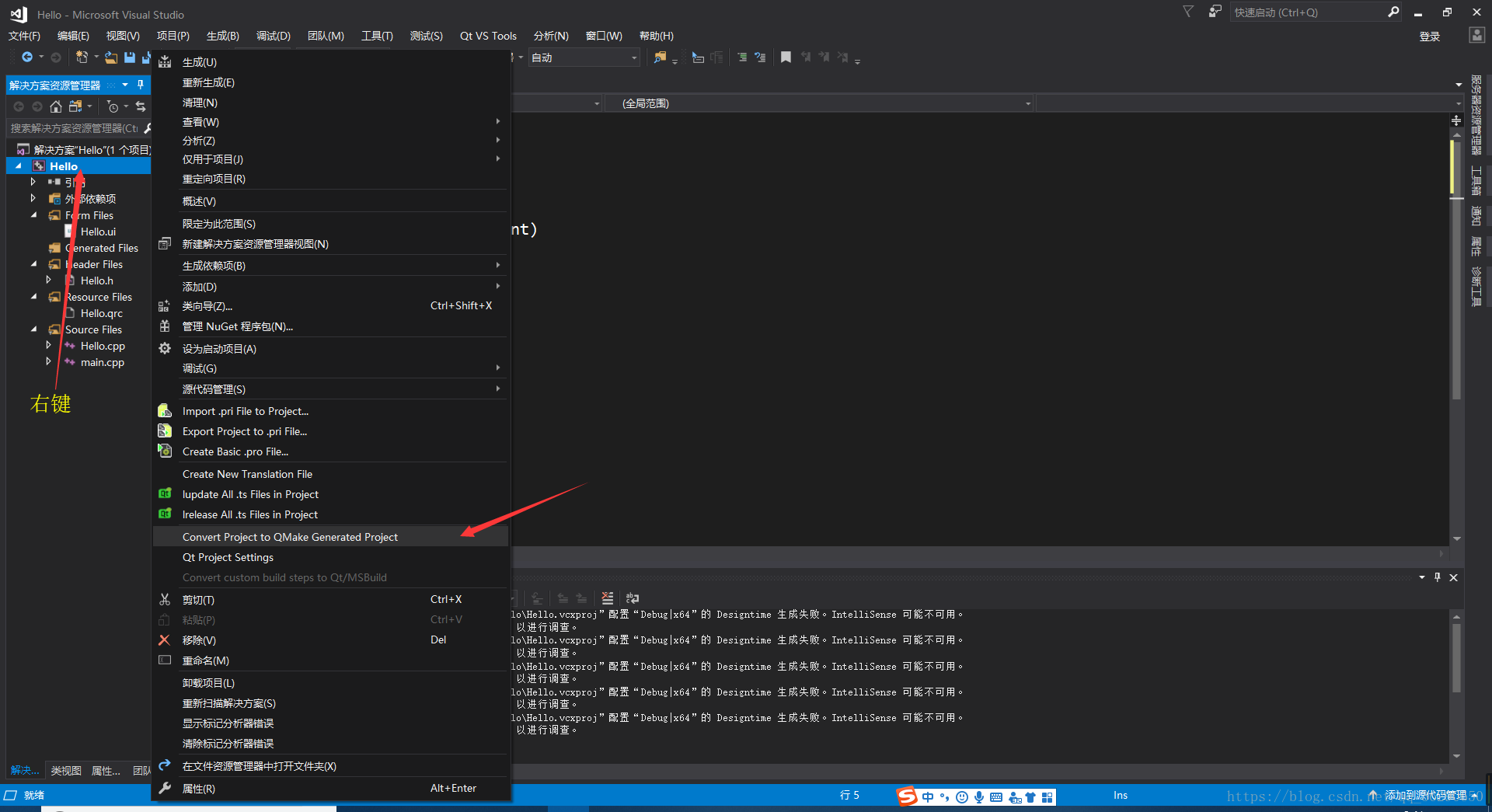Click the search magnifier in Solution Explorer
Screen dimensions: 1492x812
point(147,128)
